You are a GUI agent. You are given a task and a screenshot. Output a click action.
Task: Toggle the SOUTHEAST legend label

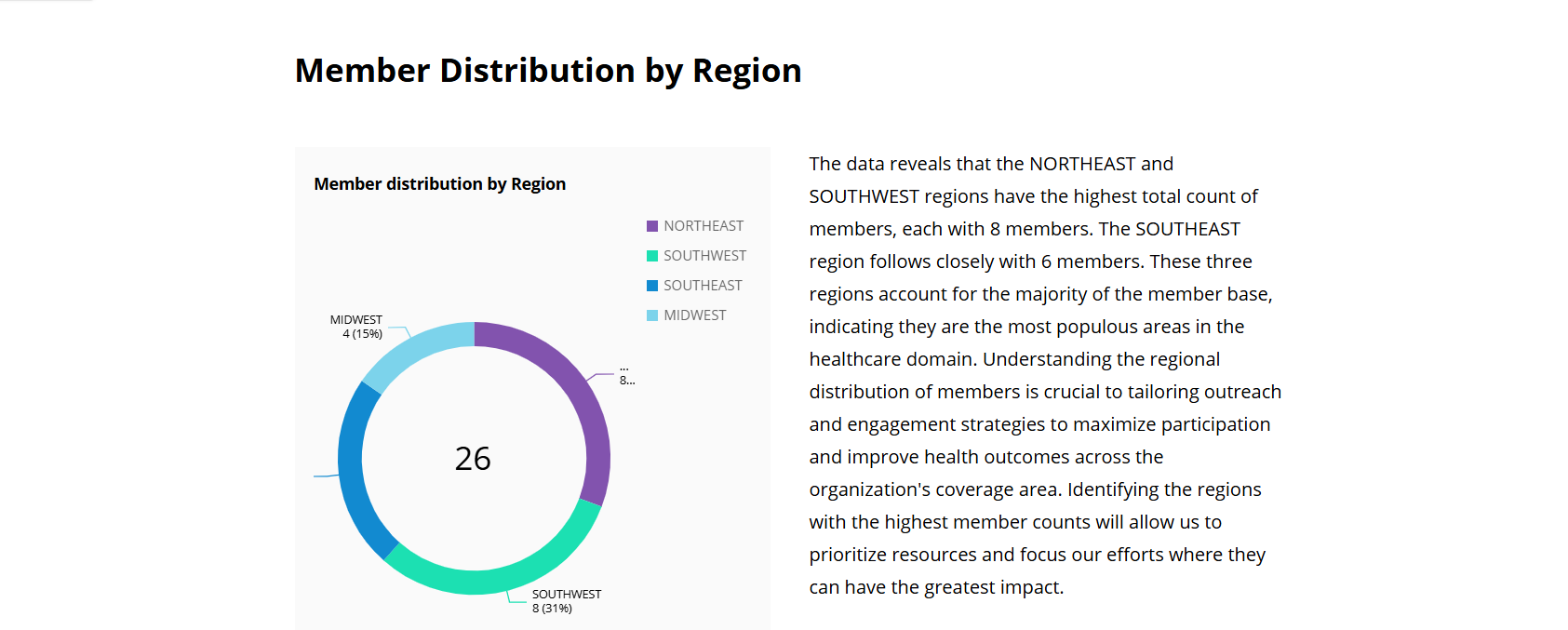(x=703, y=286)
